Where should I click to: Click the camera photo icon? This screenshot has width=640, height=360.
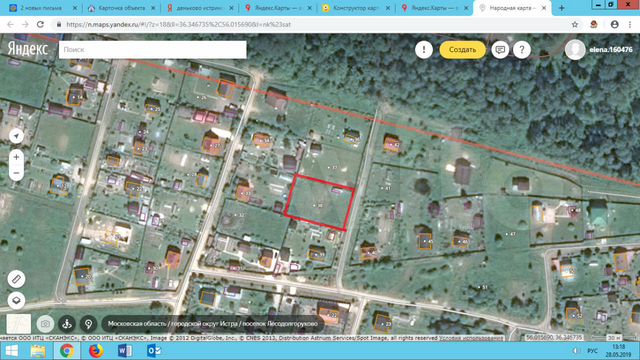click(45, 324)
